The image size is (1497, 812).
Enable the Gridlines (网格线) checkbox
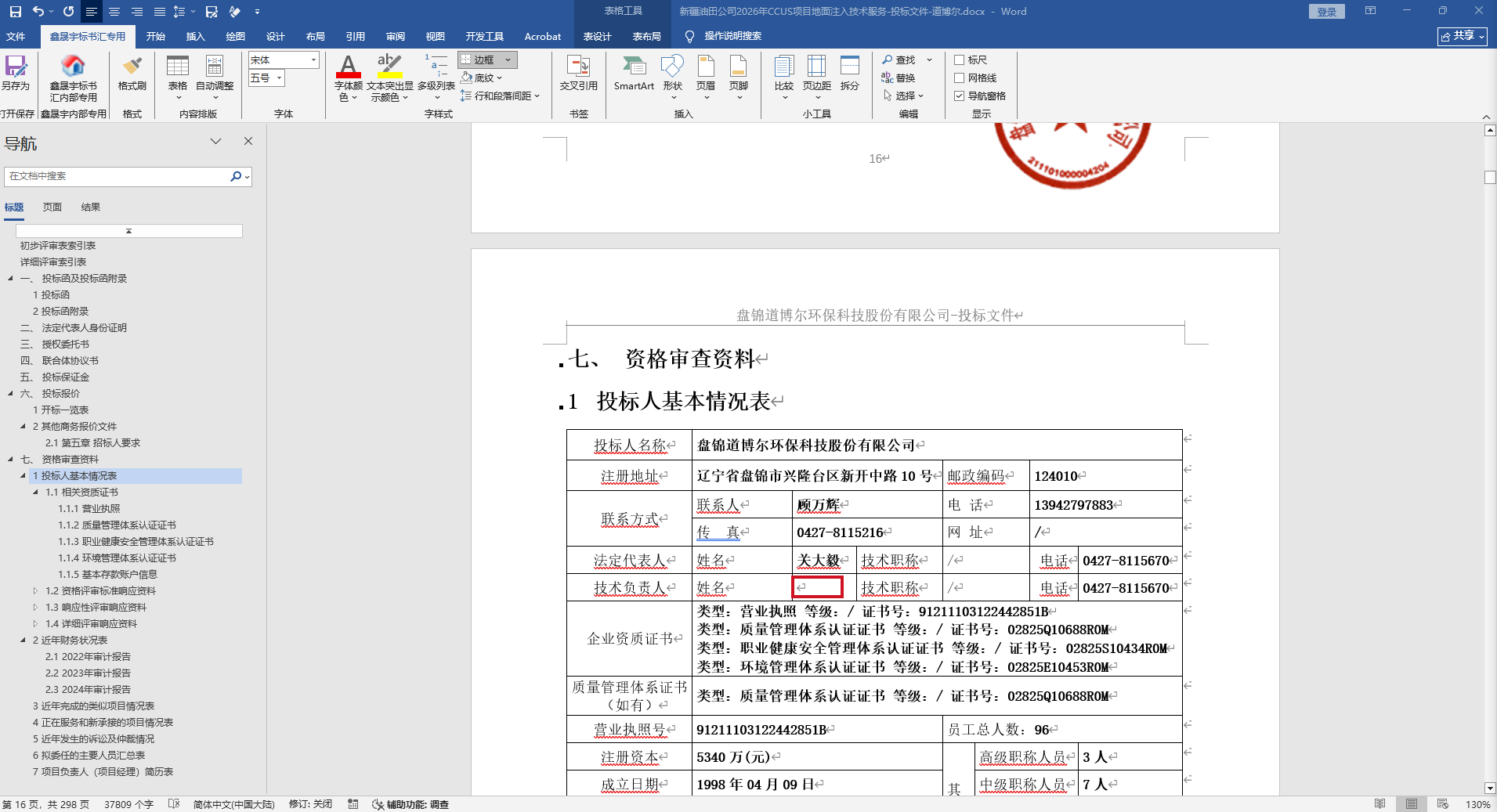[959, 78]
